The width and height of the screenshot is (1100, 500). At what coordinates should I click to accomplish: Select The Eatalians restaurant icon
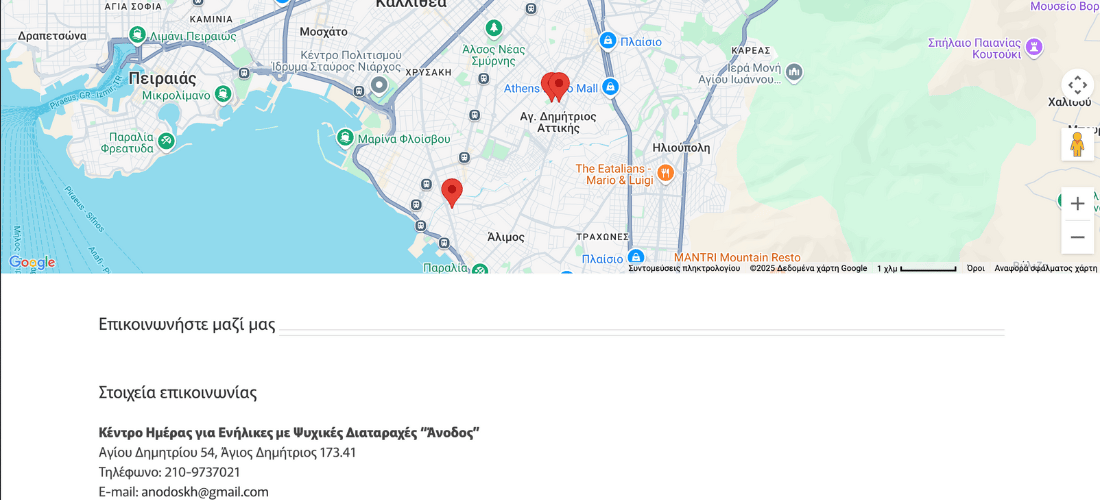(x=666, y=173)
